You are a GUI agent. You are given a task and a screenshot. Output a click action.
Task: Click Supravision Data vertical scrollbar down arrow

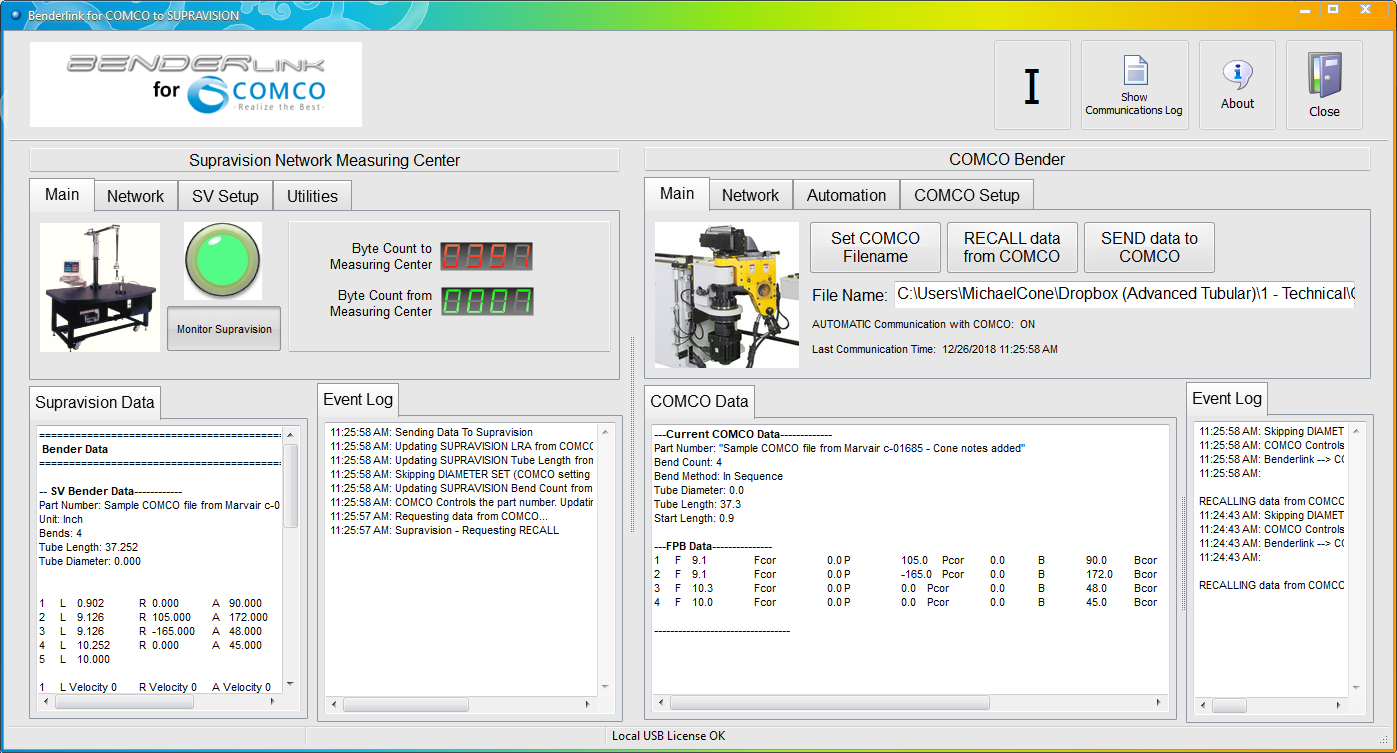click(290, 684)
